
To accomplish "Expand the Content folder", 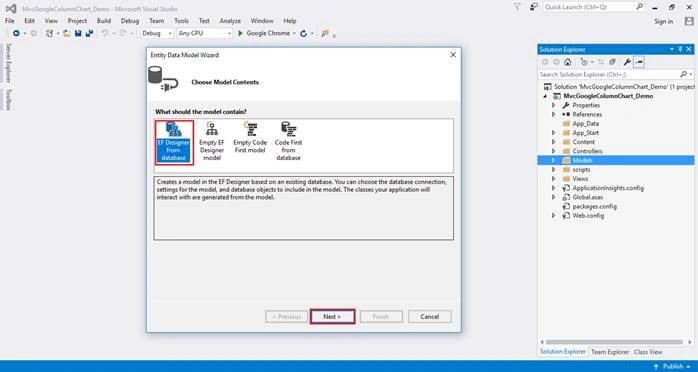I will click(553, 142).
